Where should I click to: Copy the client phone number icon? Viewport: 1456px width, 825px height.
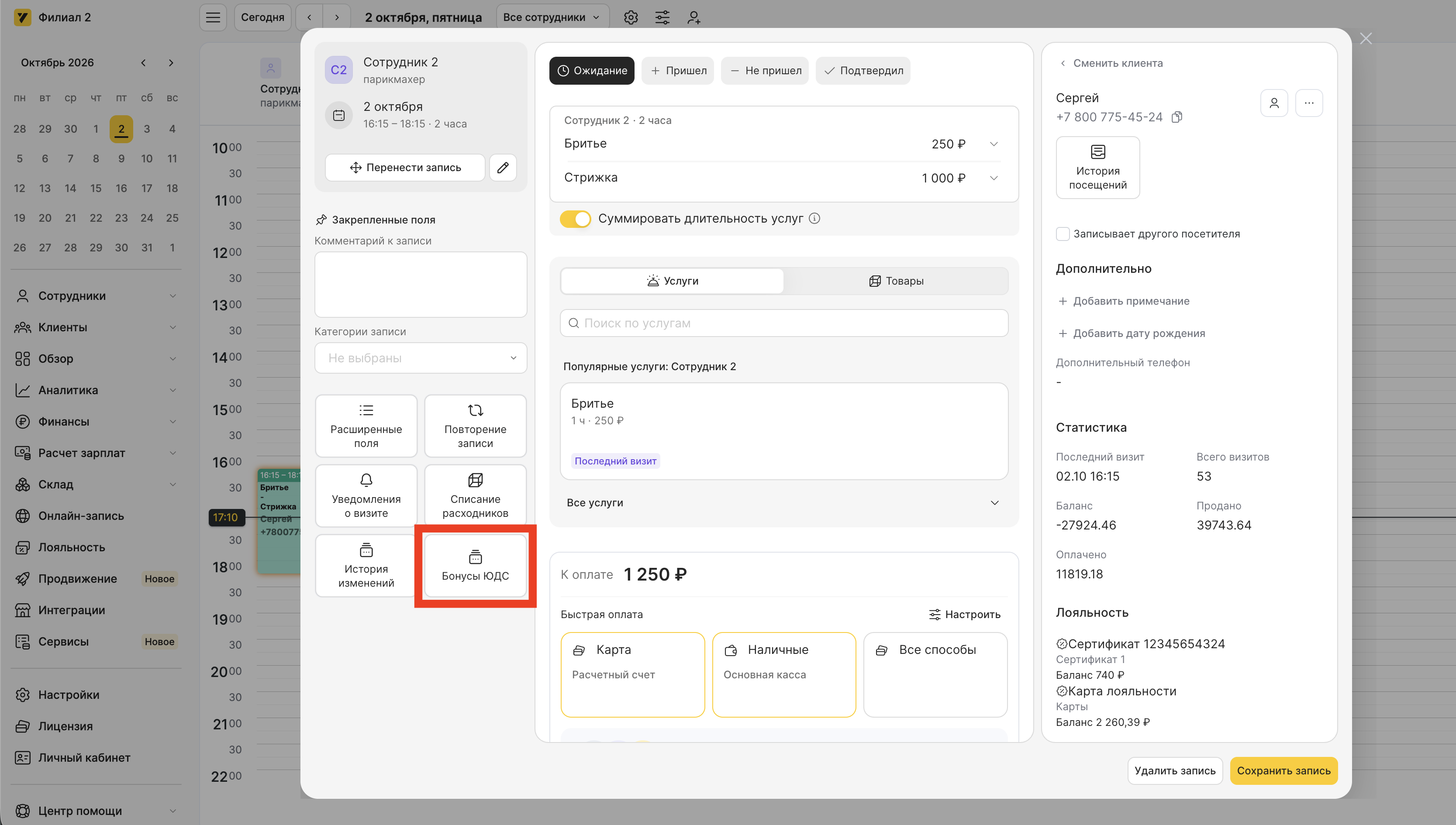[1177, 117]
